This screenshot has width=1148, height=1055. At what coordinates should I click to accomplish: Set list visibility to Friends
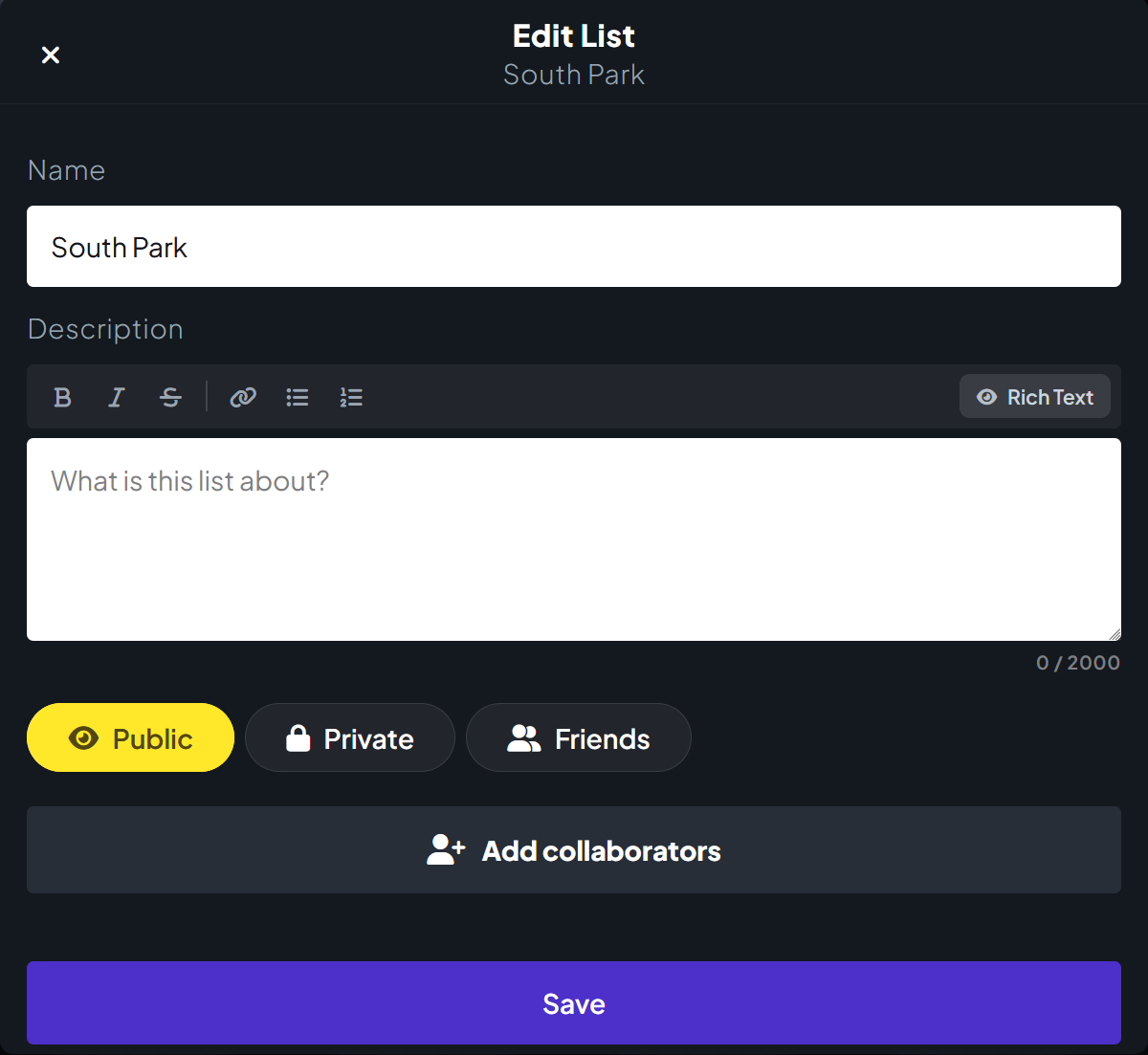pos(579,737)
